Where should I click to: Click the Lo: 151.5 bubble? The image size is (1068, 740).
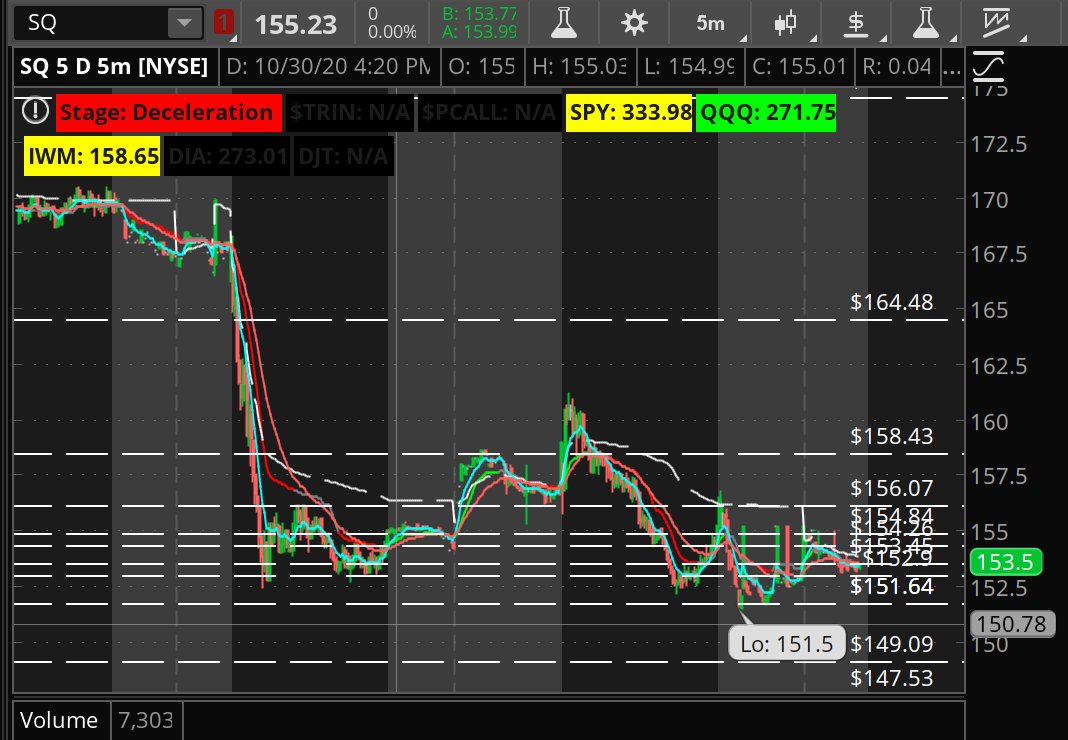pos(787,643)
